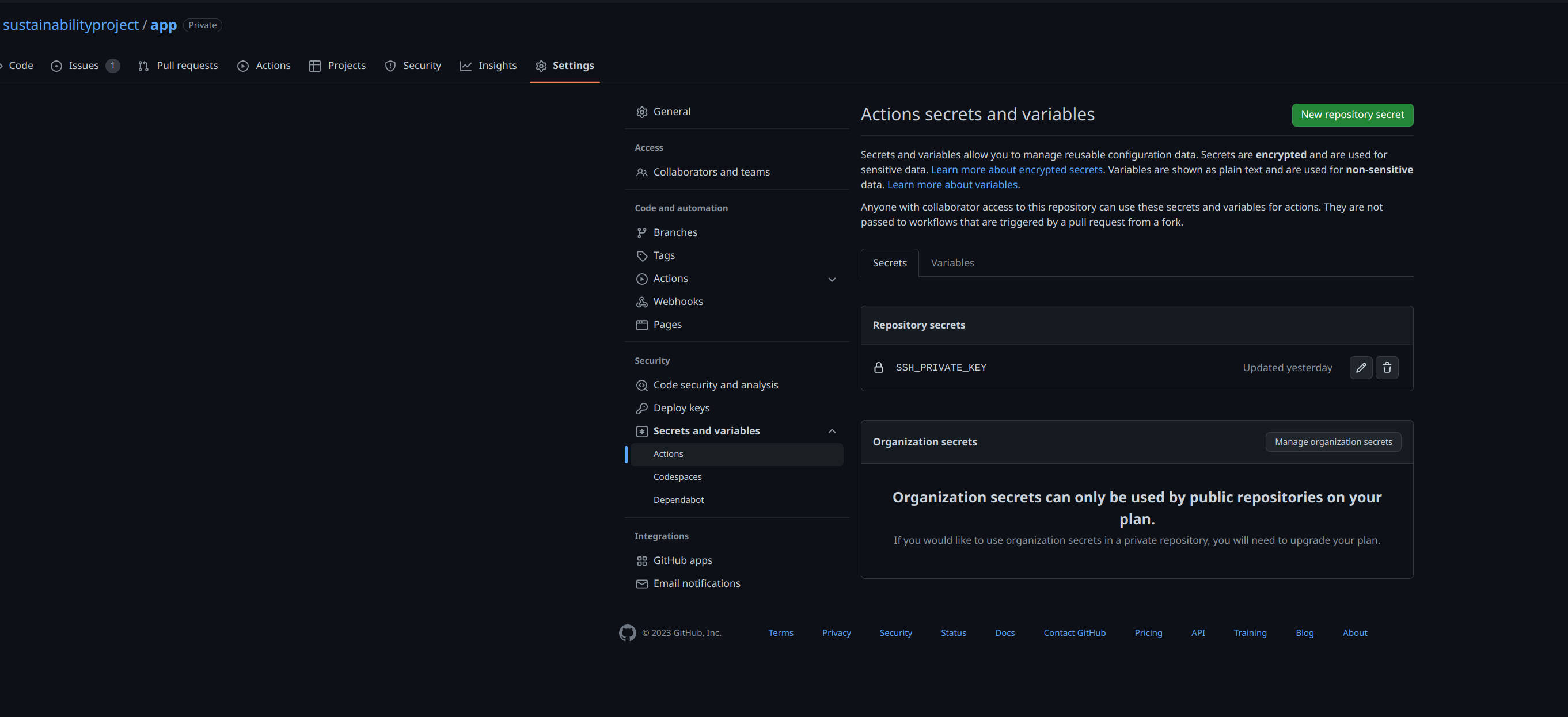
Task: Go to the Pull requests tab
Action: pyautogui.click(x=178, y=65)
